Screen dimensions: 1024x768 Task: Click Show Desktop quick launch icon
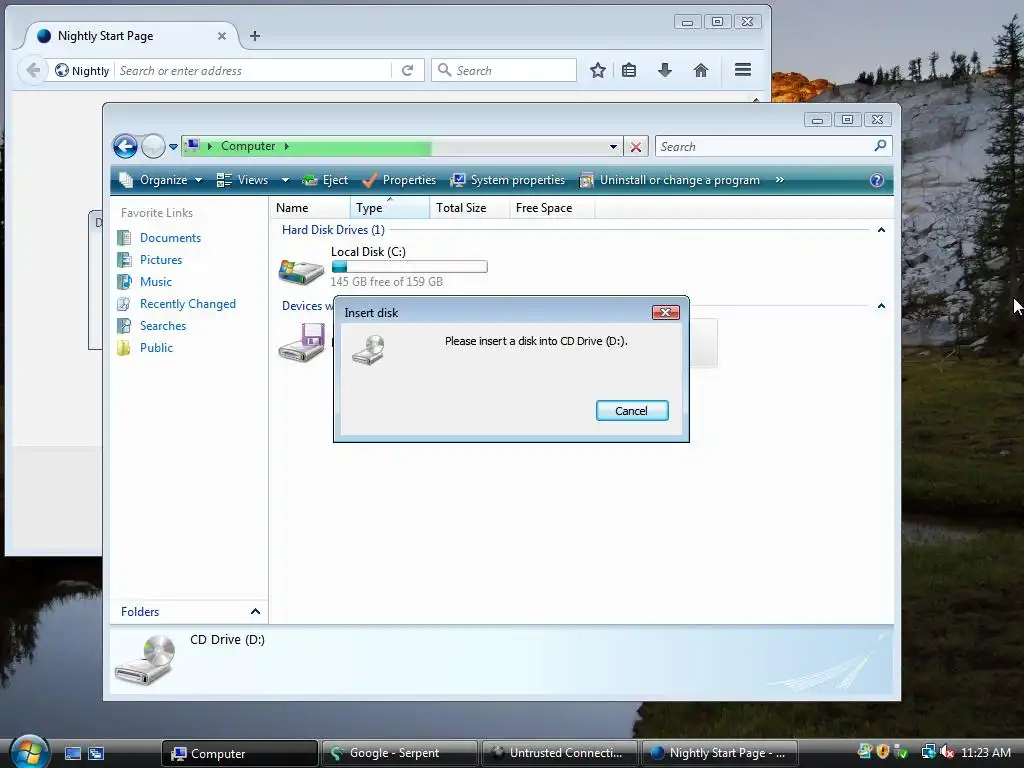pyautogui.click(x=72, y=754)
